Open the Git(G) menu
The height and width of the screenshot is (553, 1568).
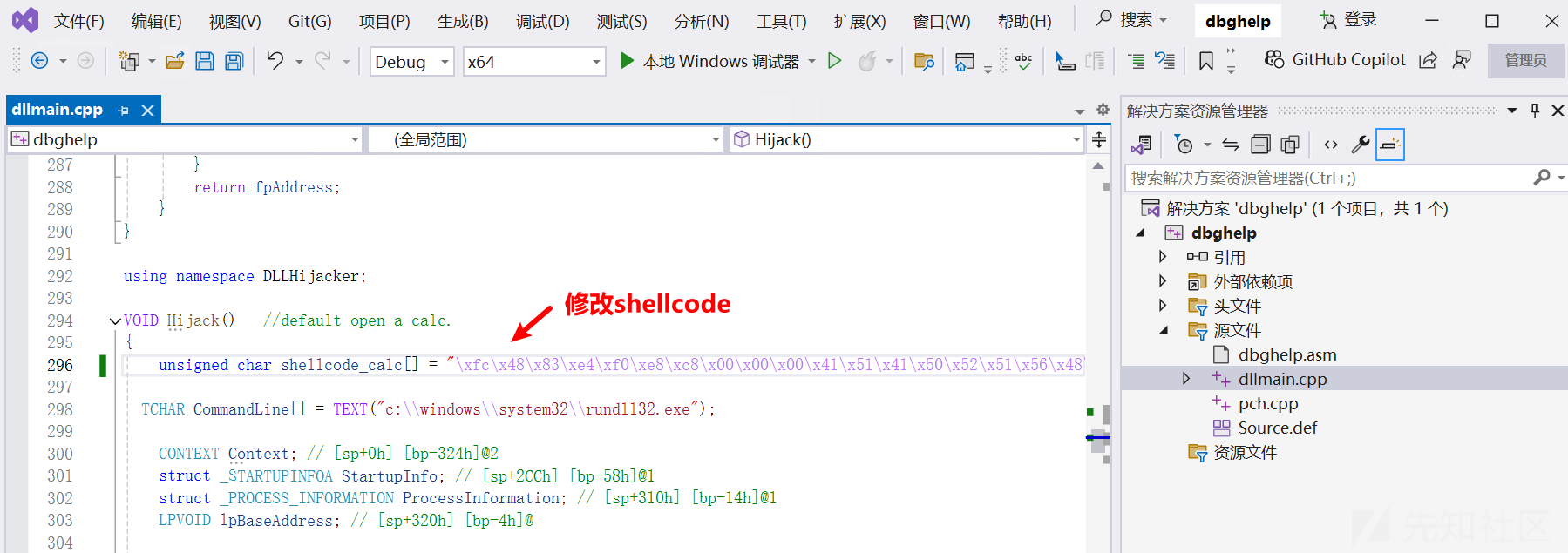click(310, 21)
